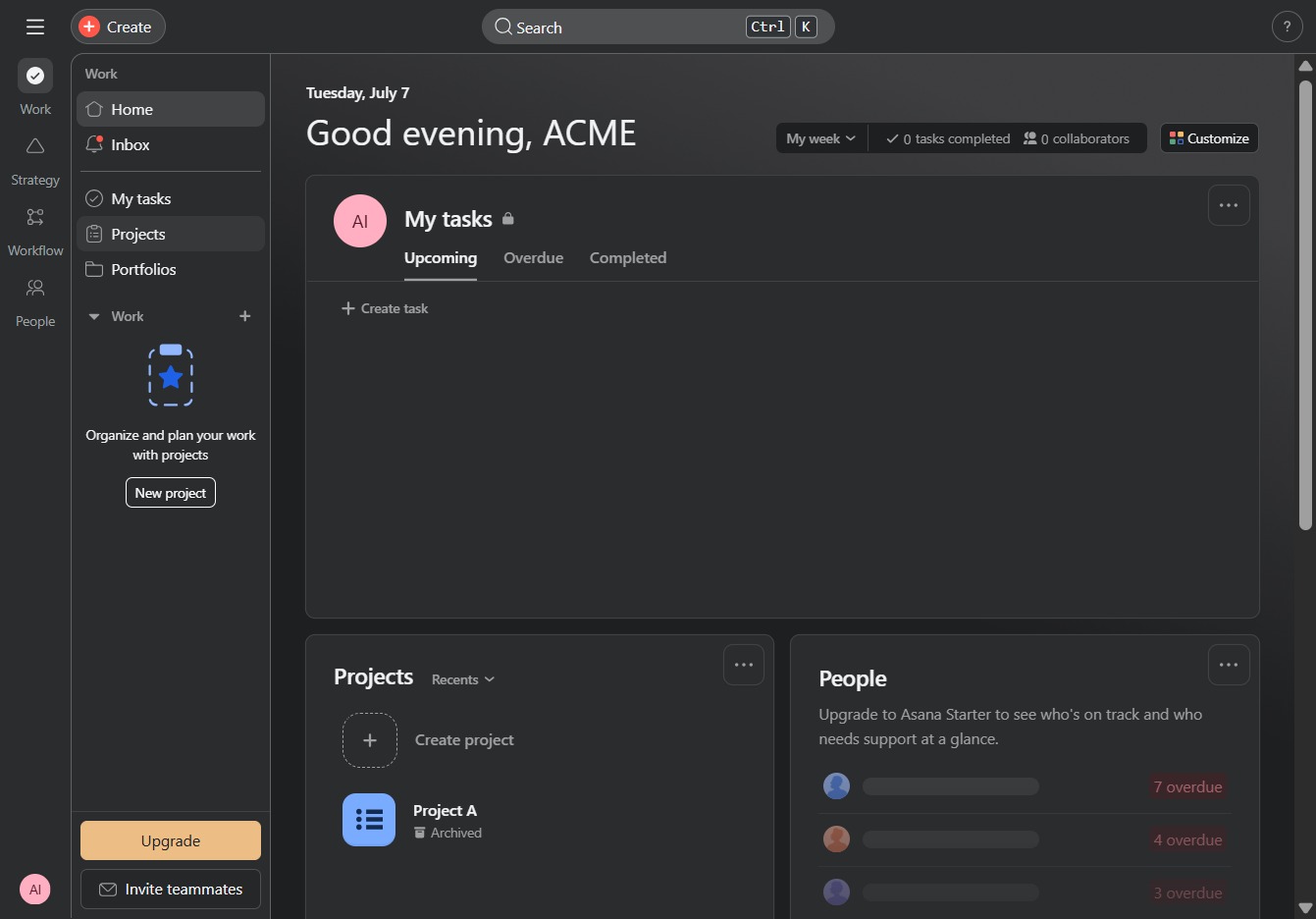Switch to the Overdue tab
1316x919 pixels.
point(534,258)
